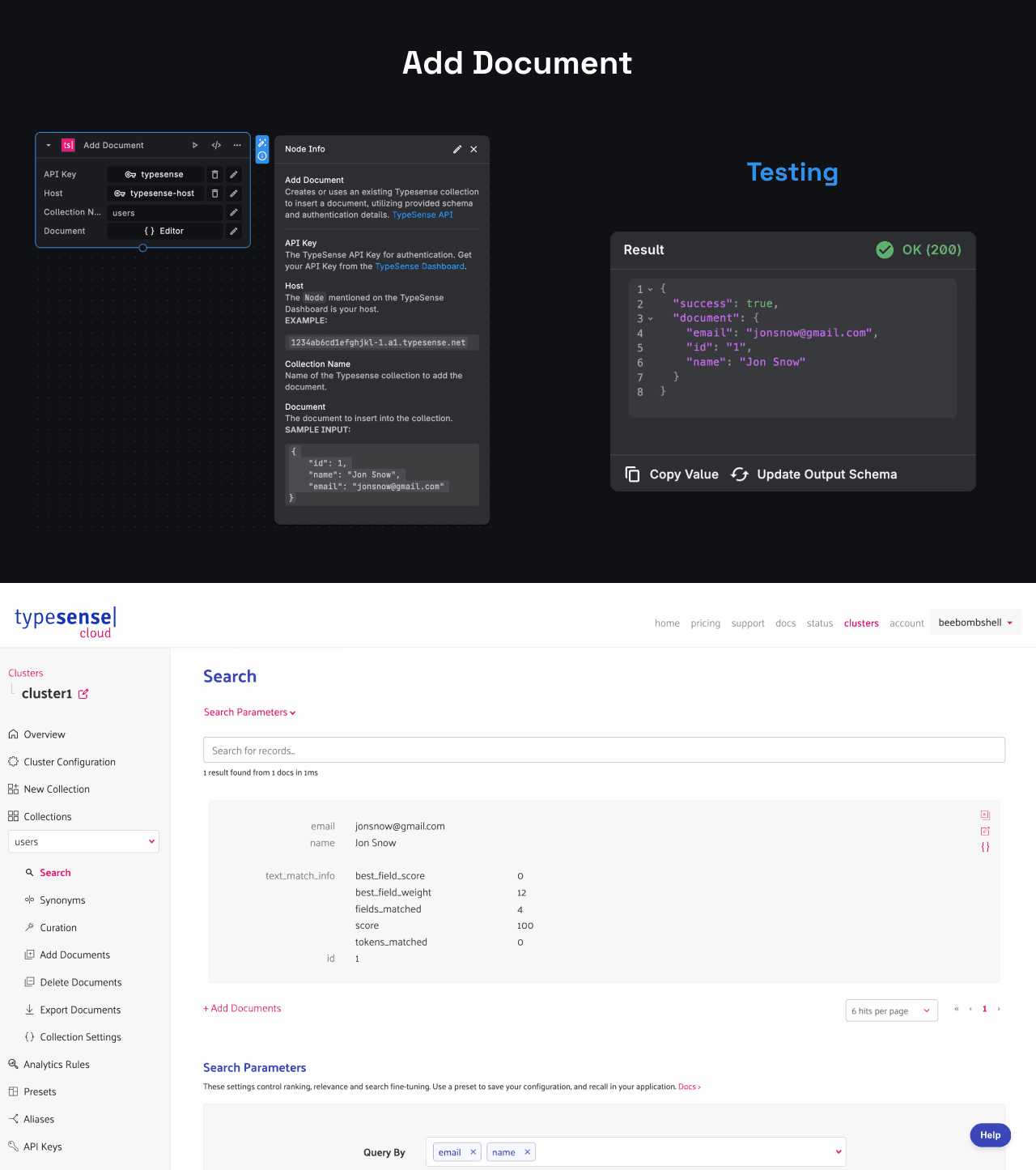Expand the Search Parameters section
Image resolution: width=1036 pixels, height=1170 pixels.
249,712
